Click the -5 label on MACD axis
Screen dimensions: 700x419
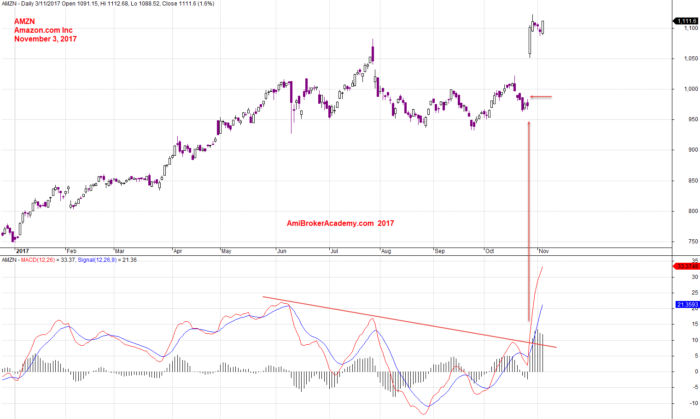coord(696,387)
